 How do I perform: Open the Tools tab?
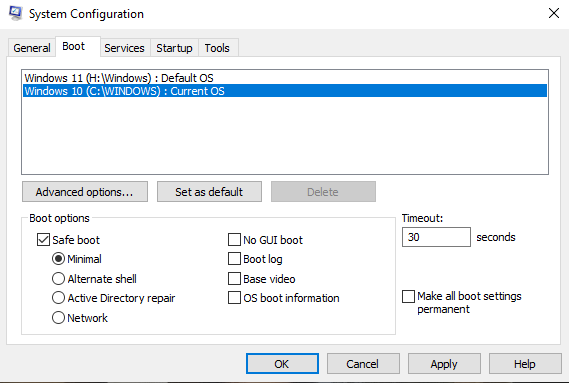[x=217, y=48]
